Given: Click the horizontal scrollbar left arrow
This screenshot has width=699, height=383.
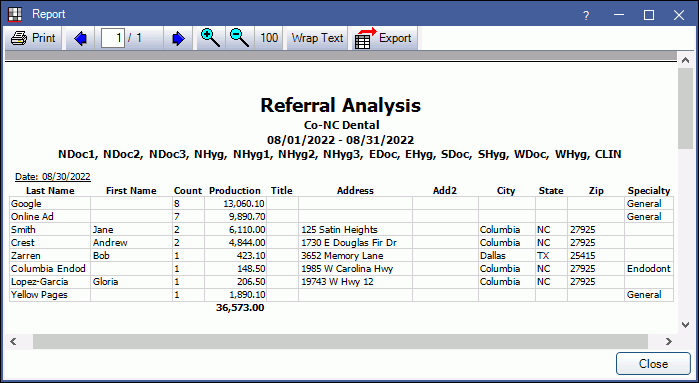Looking at the screenshot, I should [13, 342].
